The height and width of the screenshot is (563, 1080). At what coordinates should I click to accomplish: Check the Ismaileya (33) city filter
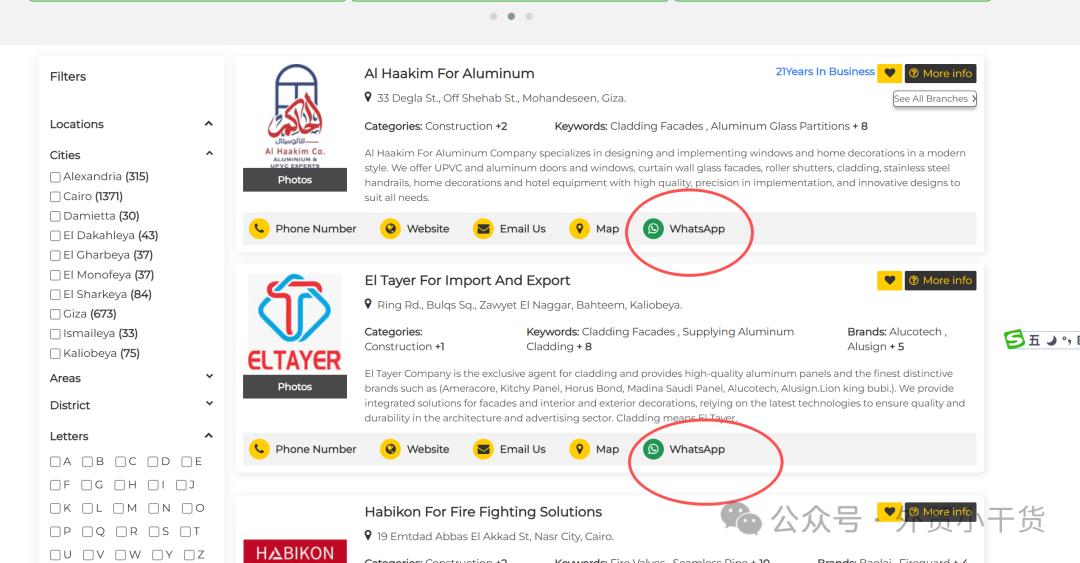click(x=55, y=334)
